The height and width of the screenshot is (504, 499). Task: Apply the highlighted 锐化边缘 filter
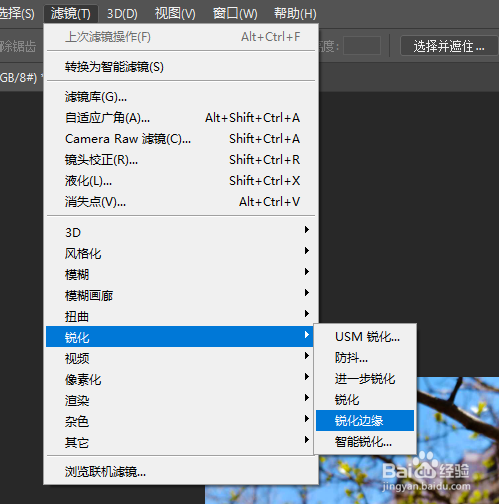pyautogui.click(x=365, y=420)
